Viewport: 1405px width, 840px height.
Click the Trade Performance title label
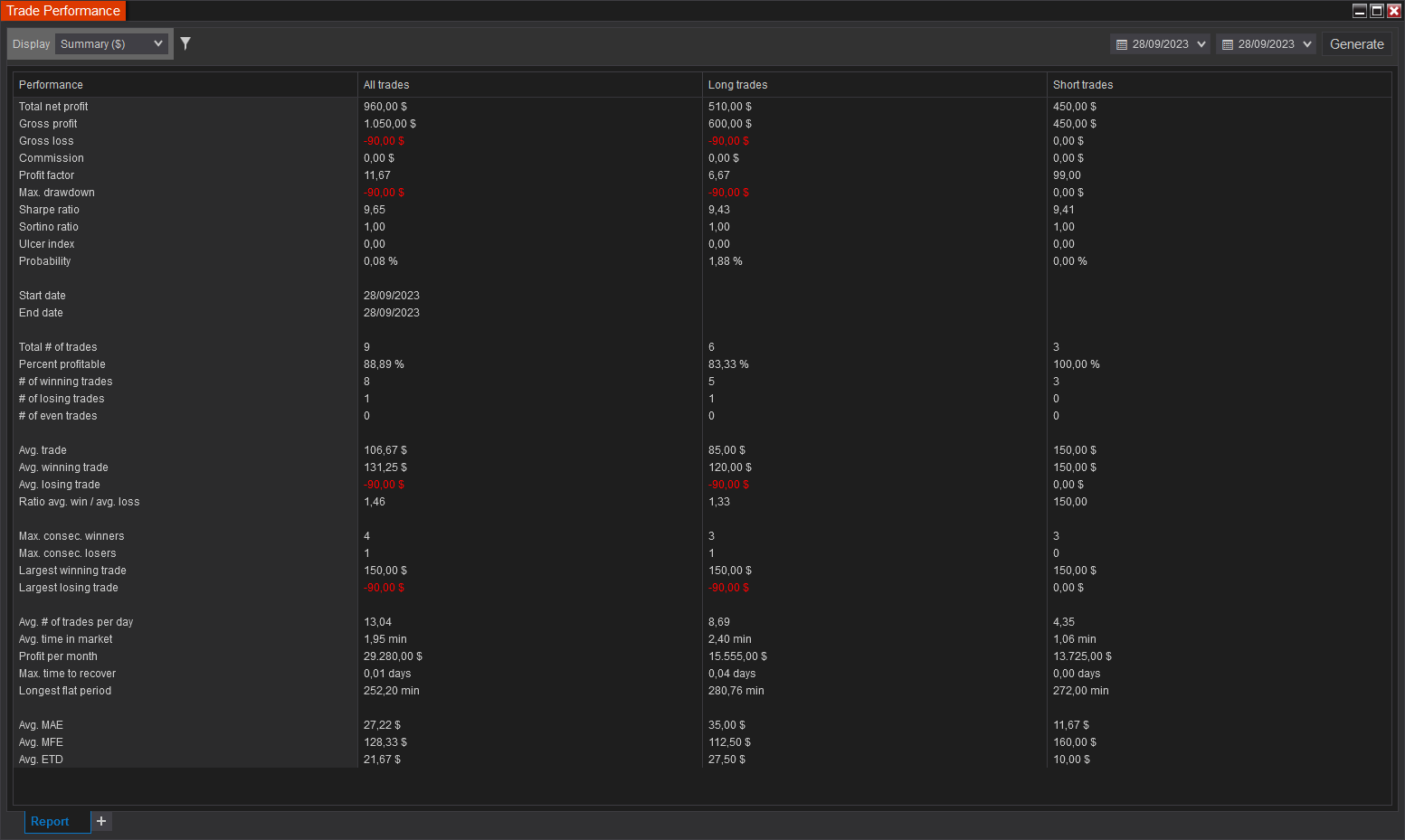pos(63,11)
